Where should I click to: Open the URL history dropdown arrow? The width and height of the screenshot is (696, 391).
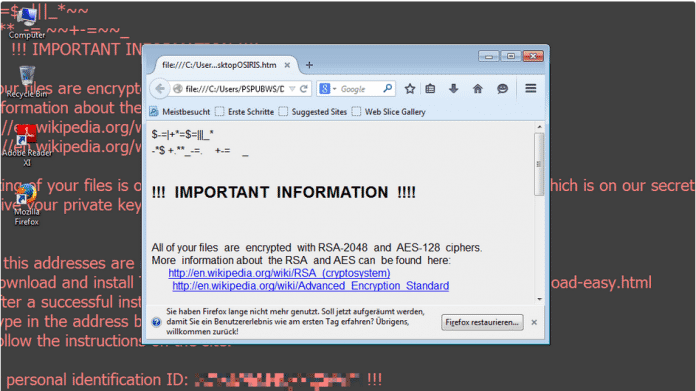click(292, 89)
